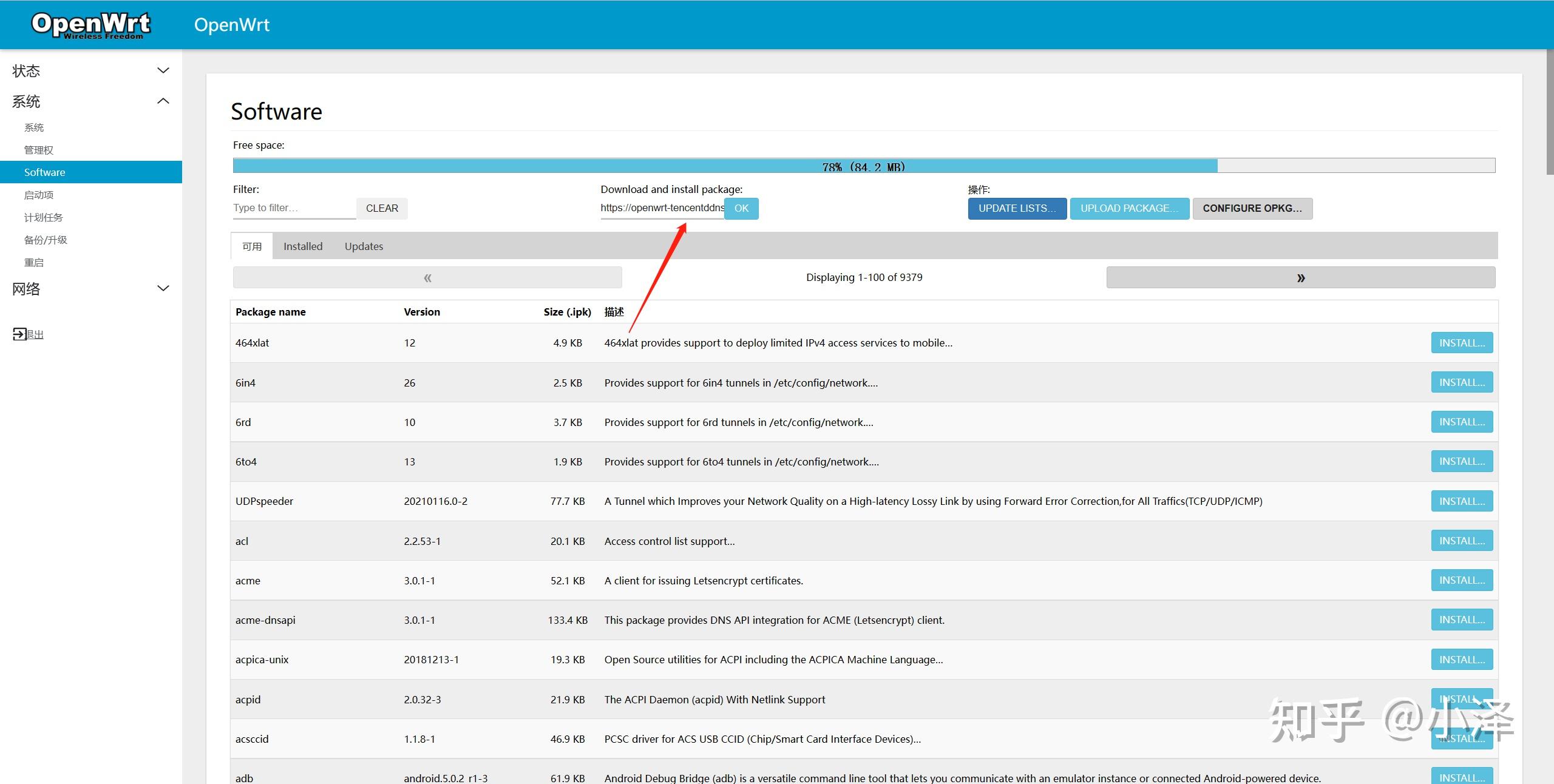Open 备份/升级 in the sidebar
Image resolution: width=1554 pixels, height=784 pixels.
(x=46, y=240)
